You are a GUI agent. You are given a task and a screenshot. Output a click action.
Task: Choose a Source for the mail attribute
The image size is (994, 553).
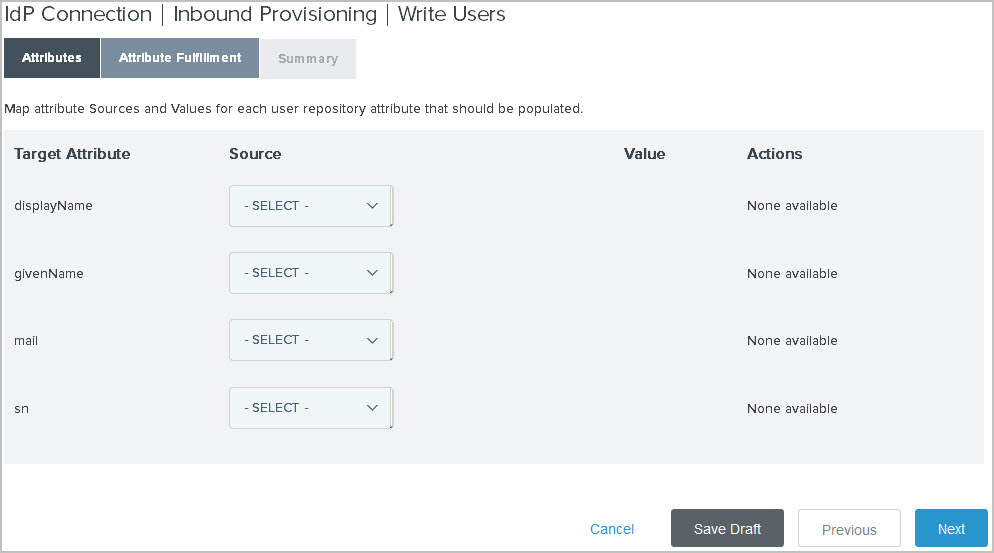tap(310, 340)
